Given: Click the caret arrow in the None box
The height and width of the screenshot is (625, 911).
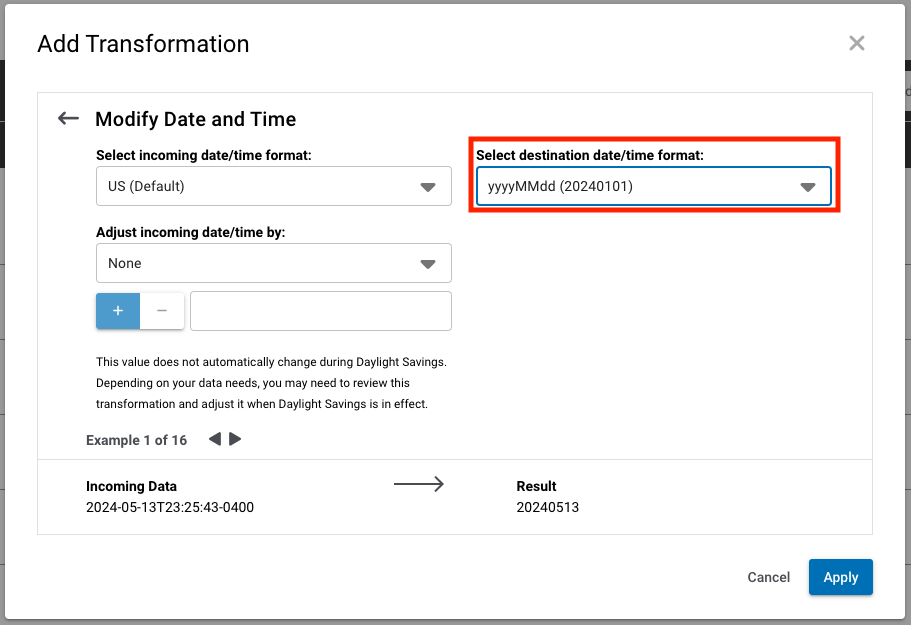Looking at the screenshot, I should [428, 264].
